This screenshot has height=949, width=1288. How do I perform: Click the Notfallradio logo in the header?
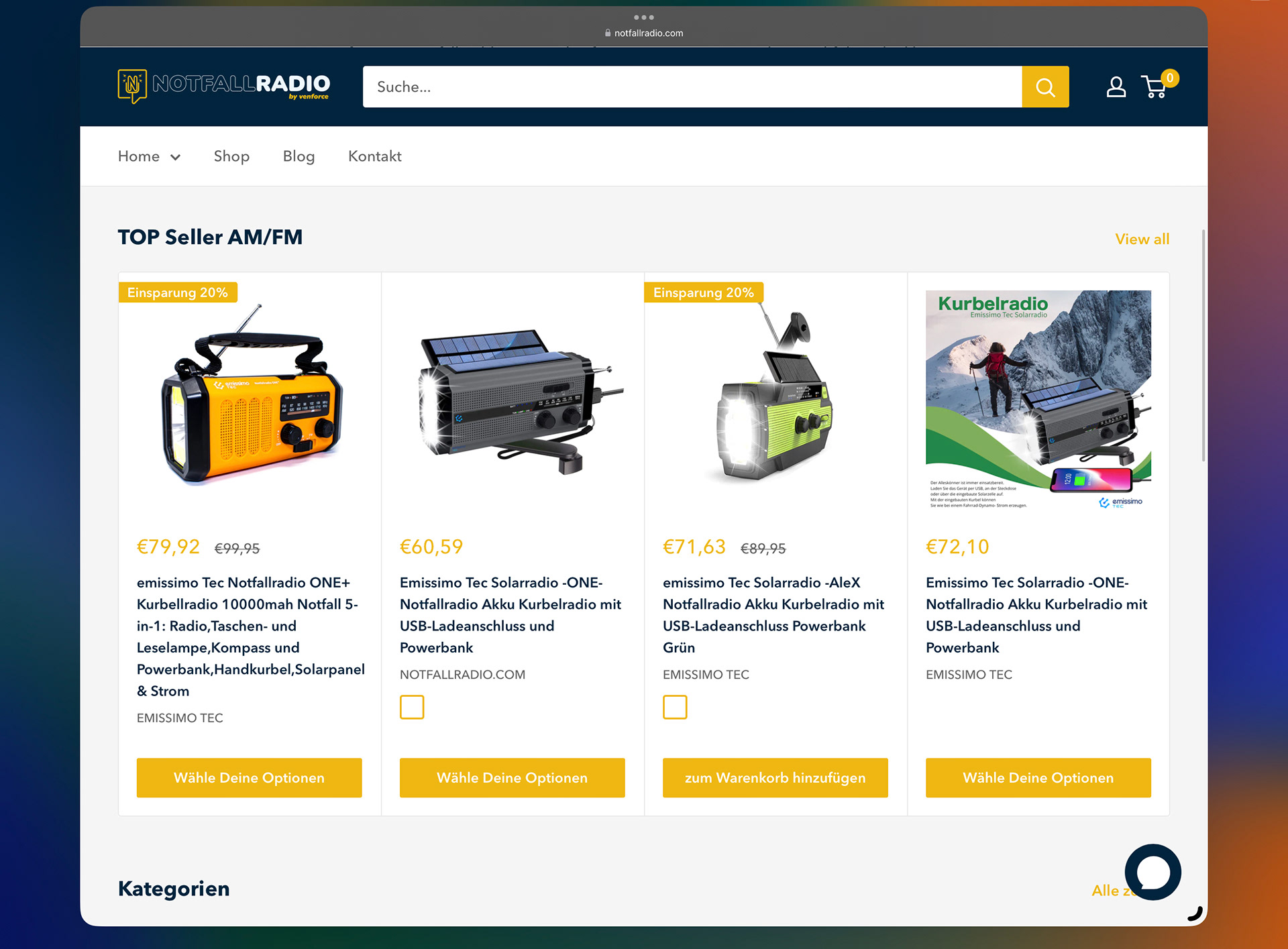pyautogui.click(x=223, y=87)
